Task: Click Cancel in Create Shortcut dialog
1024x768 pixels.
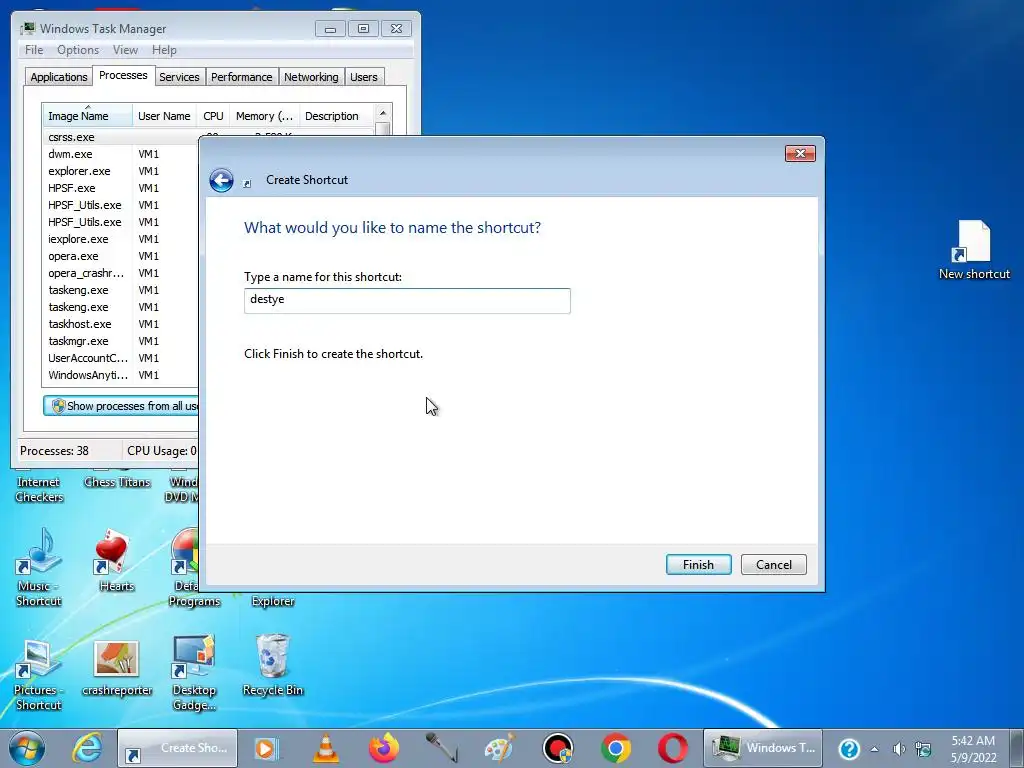Action: pyautogui.click(x=774, y=565)
